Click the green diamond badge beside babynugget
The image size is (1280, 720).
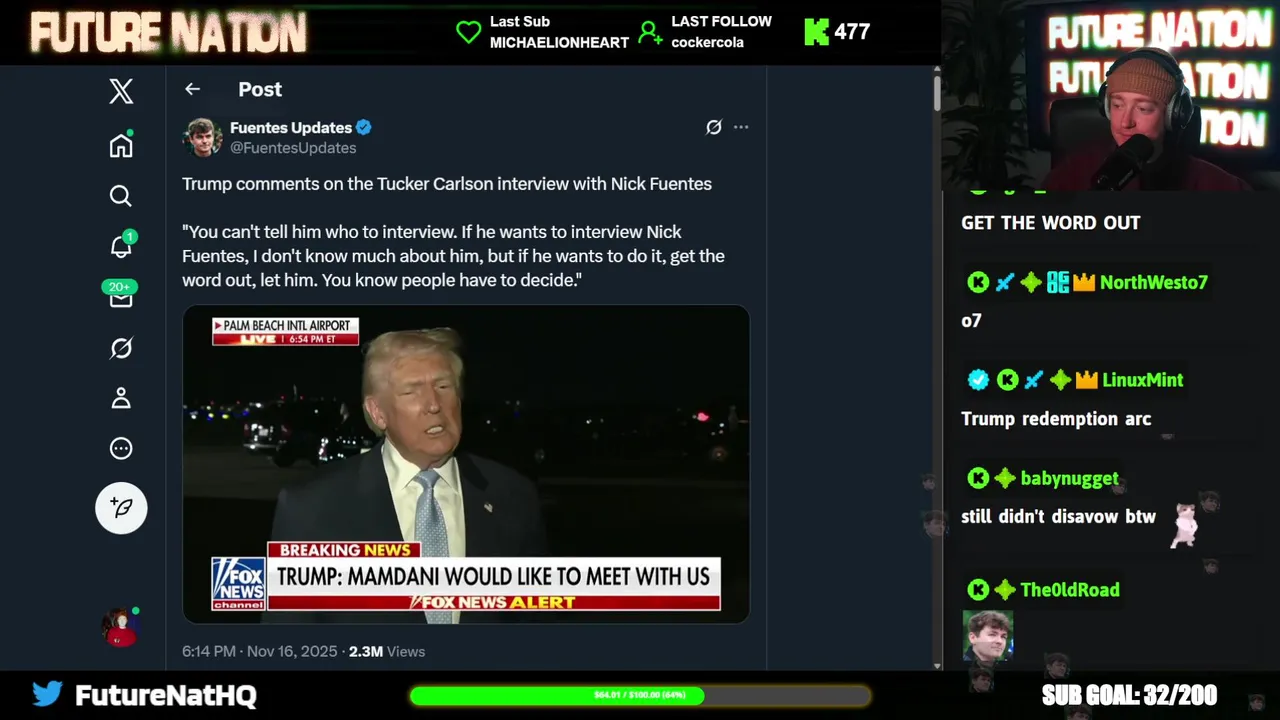(1005, 478)
